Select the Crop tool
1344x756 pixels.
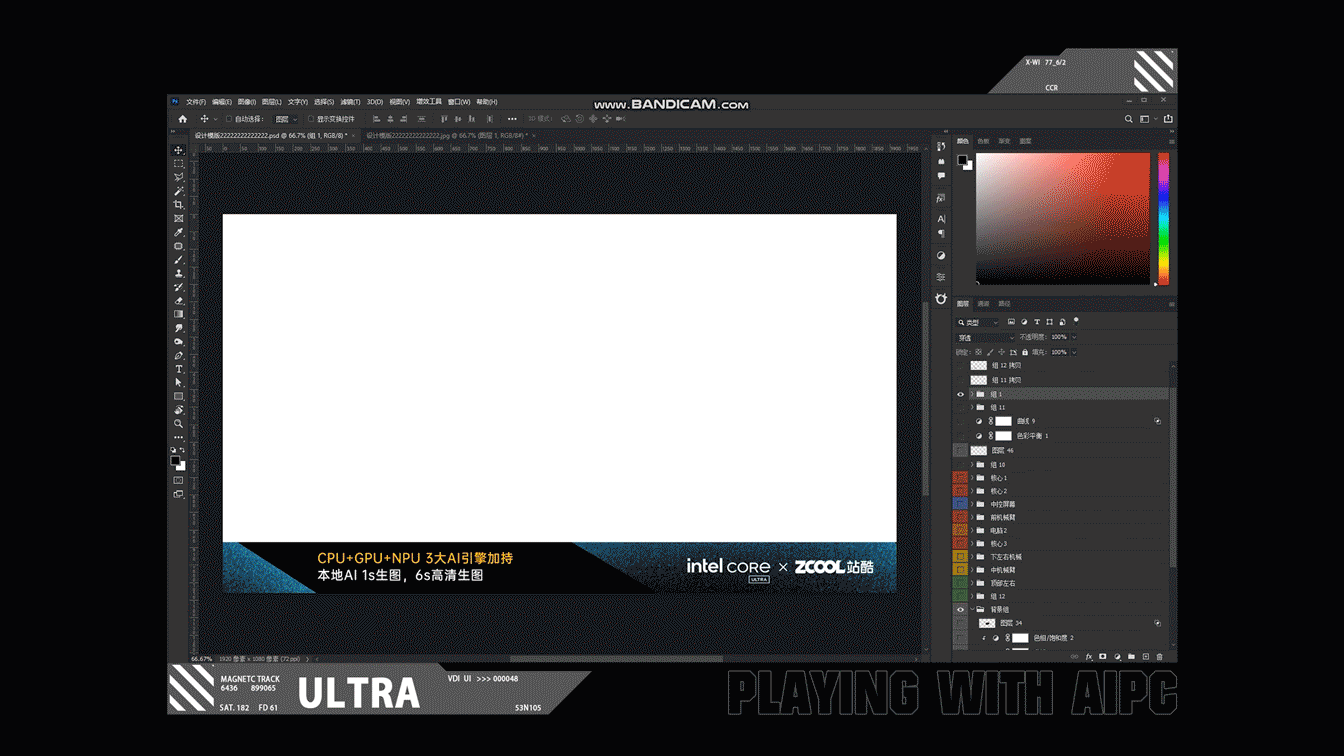[179, 205]
